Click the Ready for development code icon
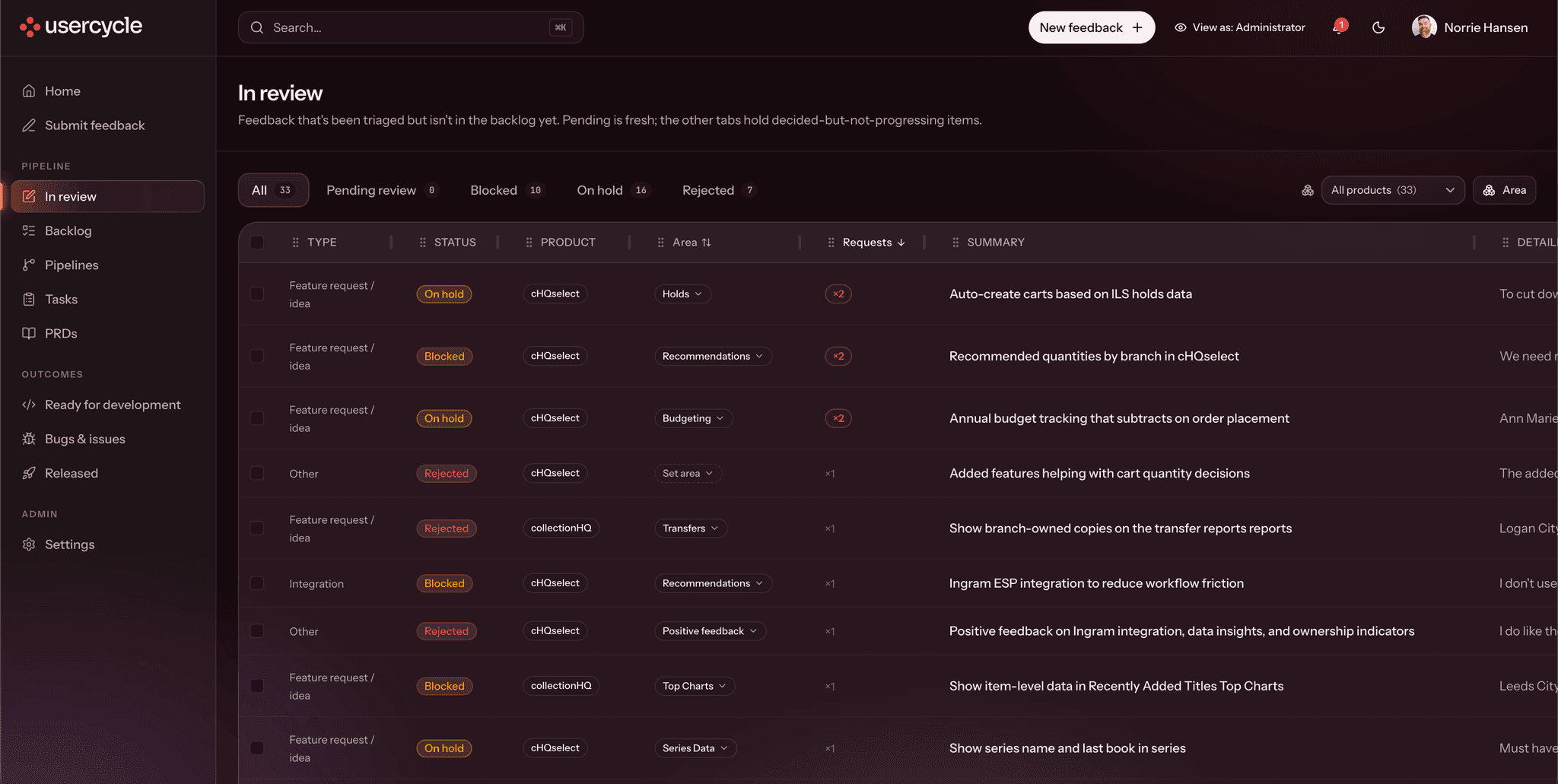The width and height of the screenshot is (1558, 784). click(x=29, y=405)
